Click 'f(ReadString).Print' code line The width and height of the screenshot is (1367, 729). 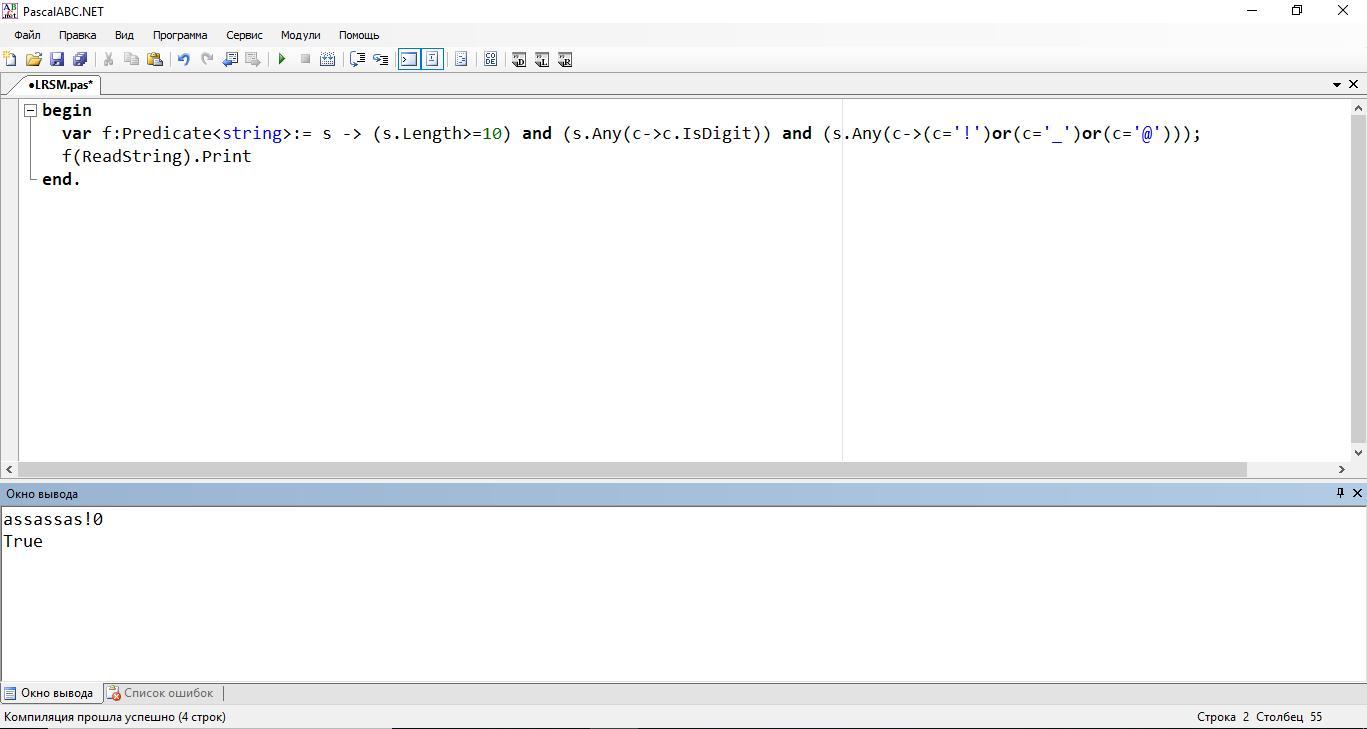click(156, 156)
